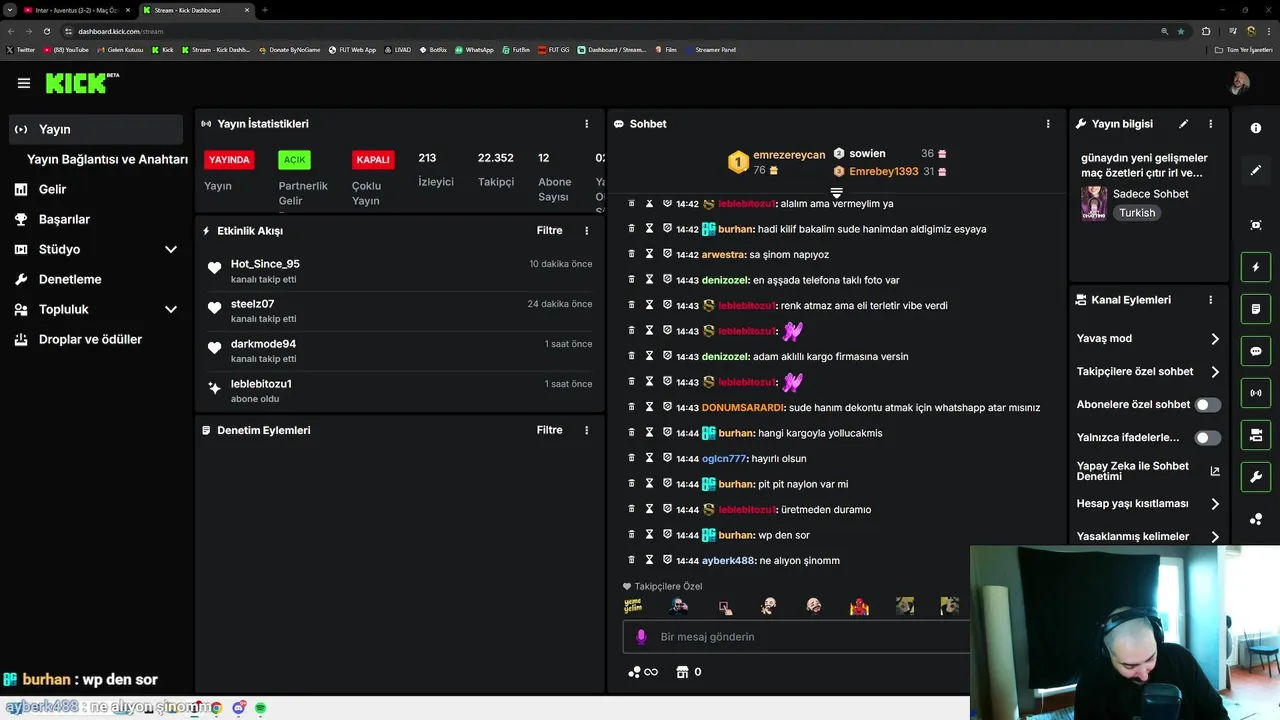
Task: Toggle Abonelere özel sohbet switch
Action: (1208, 405)
